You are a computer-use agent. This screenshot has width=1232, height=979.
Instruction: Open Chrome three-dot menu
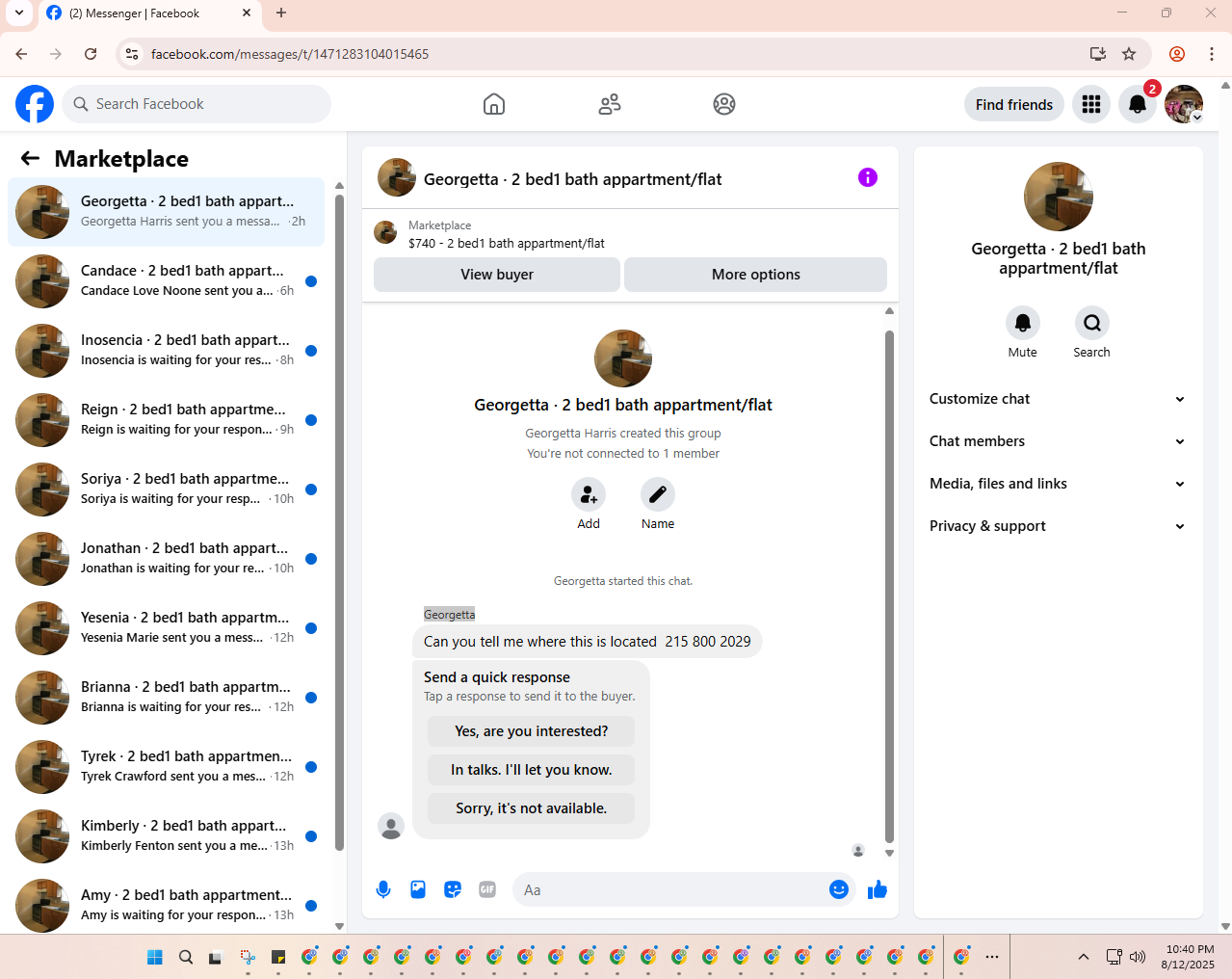[x=1212, y=54]
